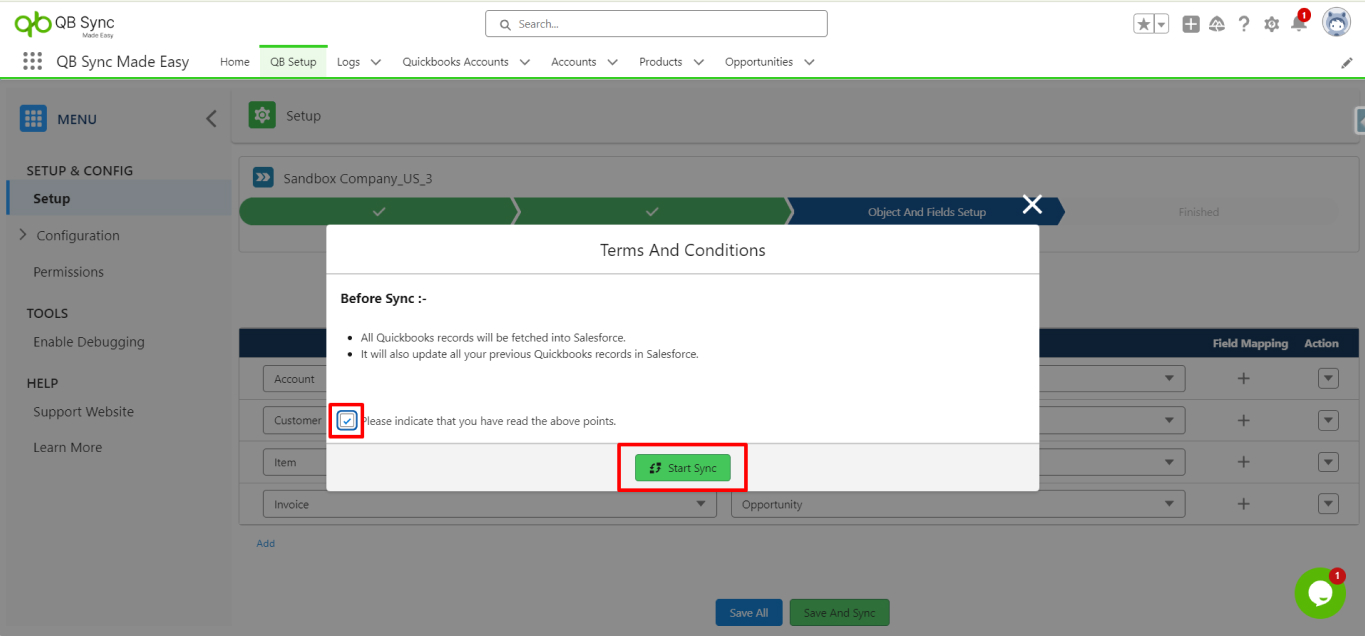Viewport: 1365px width, 637px height.
Task: Open Enable Debugging in the sidebar
Action: (x=89, y=342)
